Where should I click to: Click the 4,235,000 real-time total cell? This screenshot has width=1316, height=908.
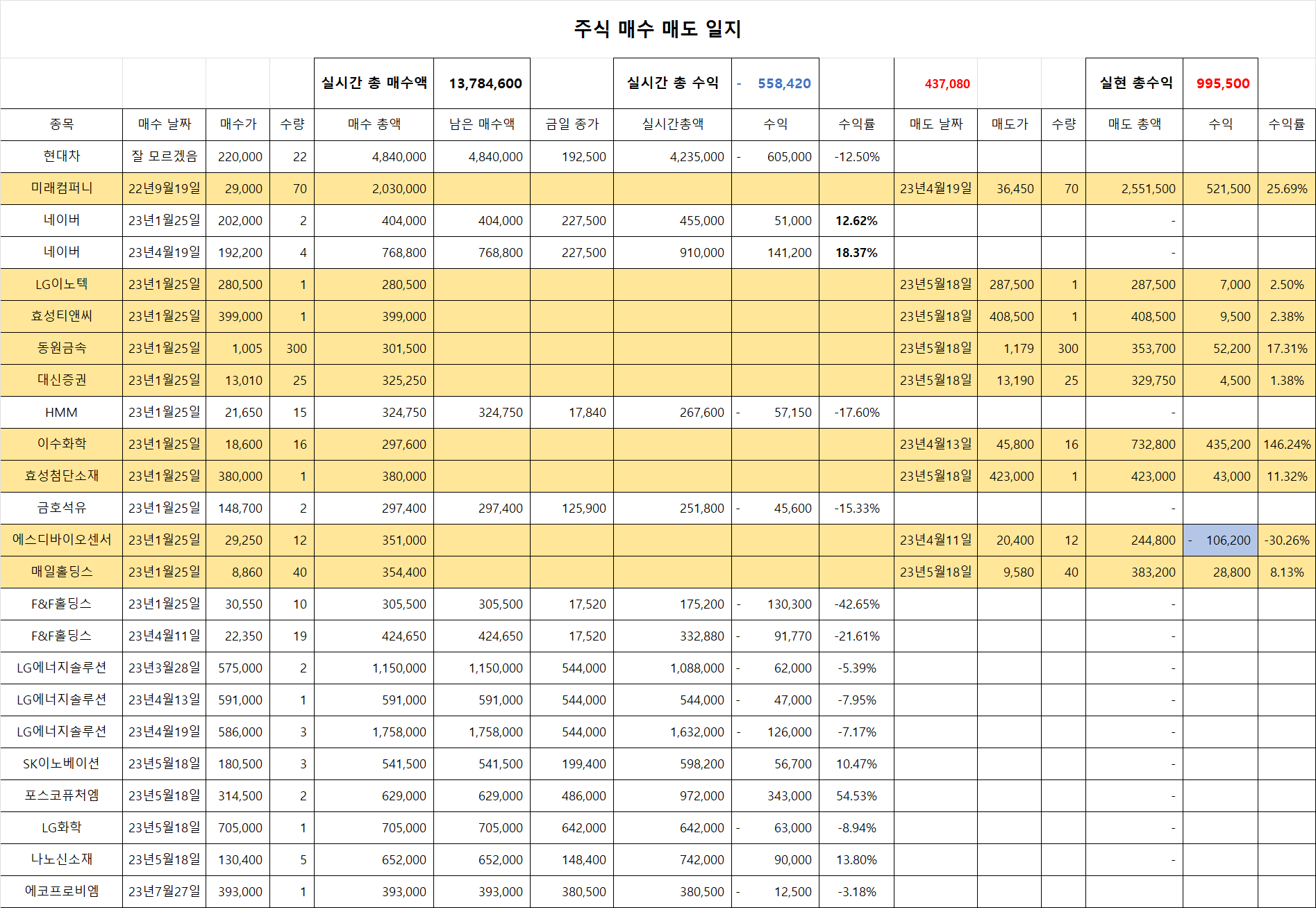click(672, 156)
